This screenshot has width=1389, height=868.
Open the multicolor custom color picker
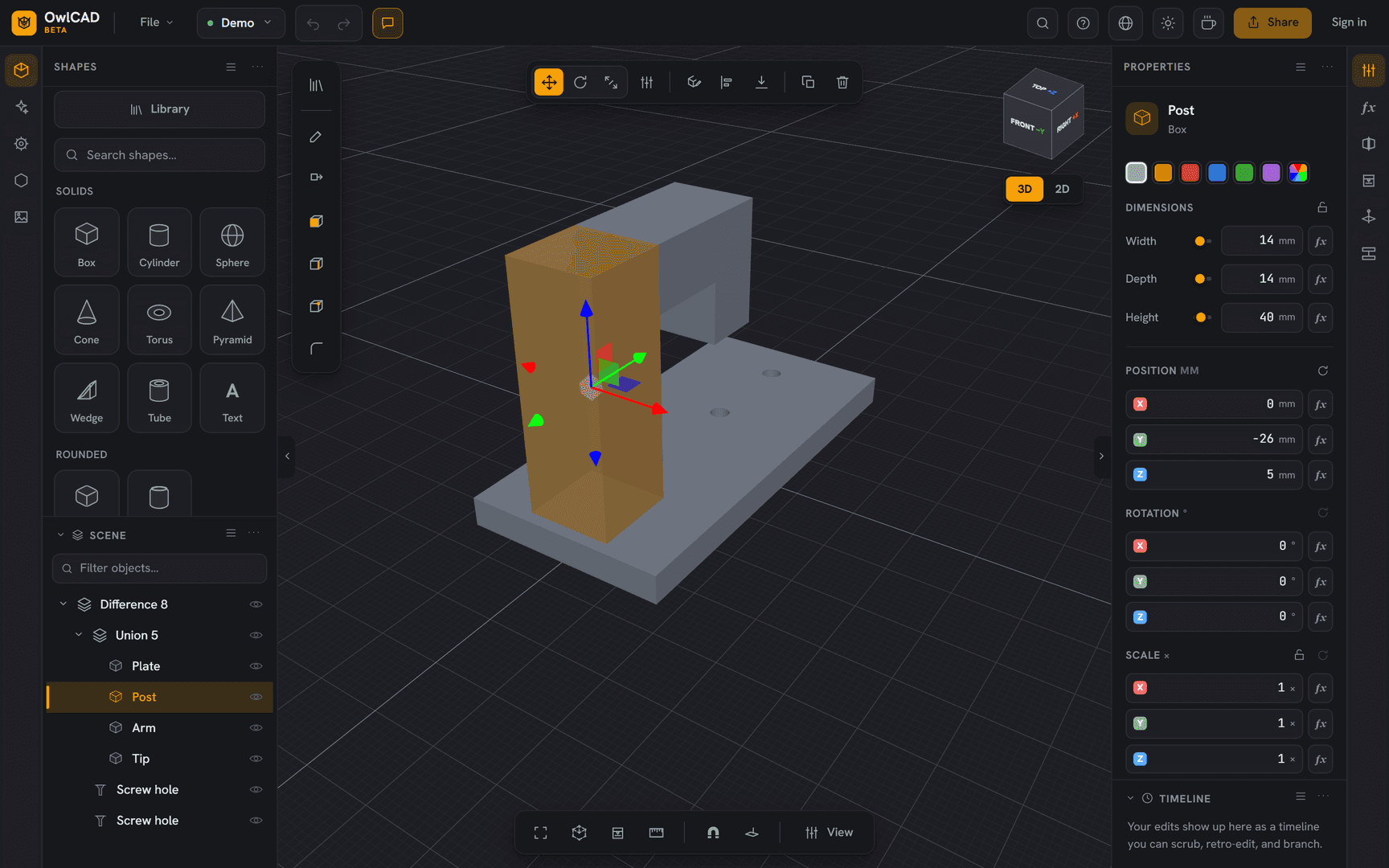tap(1298, 173)
